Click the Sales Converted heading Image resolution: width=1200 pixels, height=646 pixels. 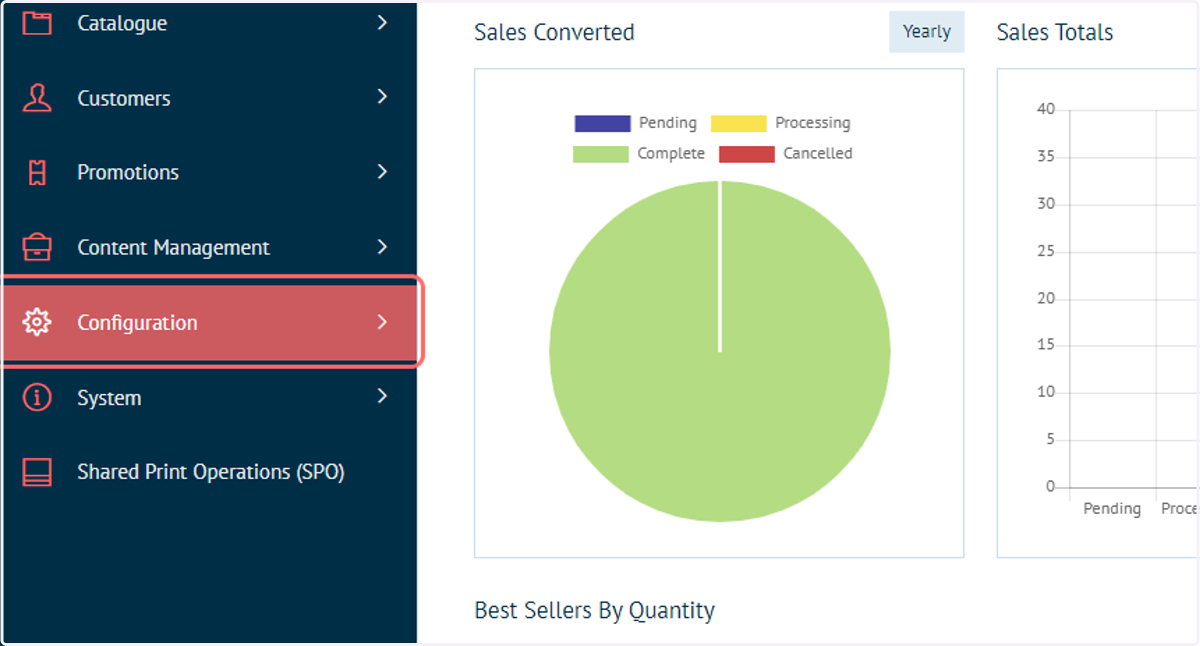554,32
